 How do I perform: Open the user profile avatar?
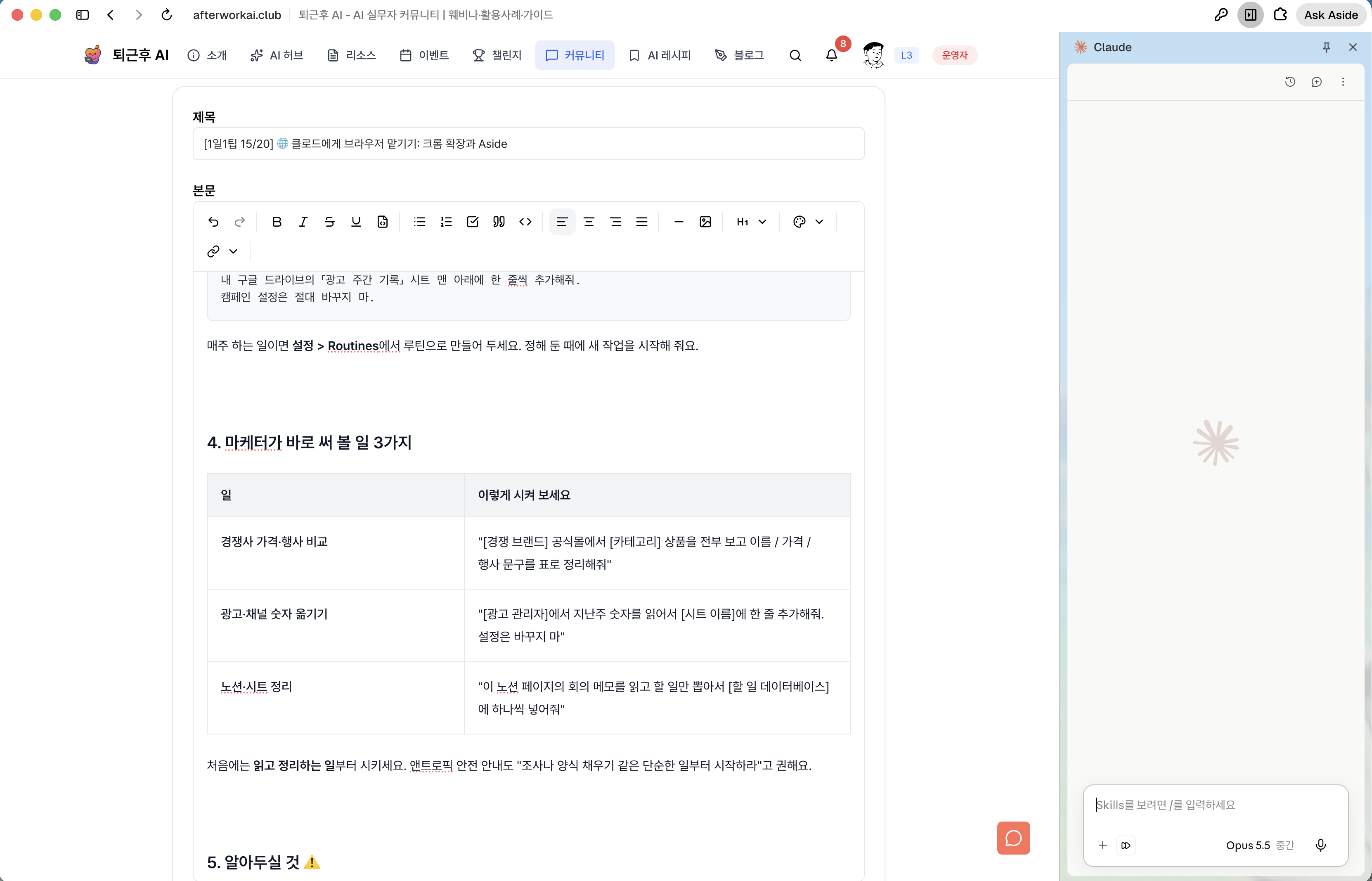pos(873,55)
